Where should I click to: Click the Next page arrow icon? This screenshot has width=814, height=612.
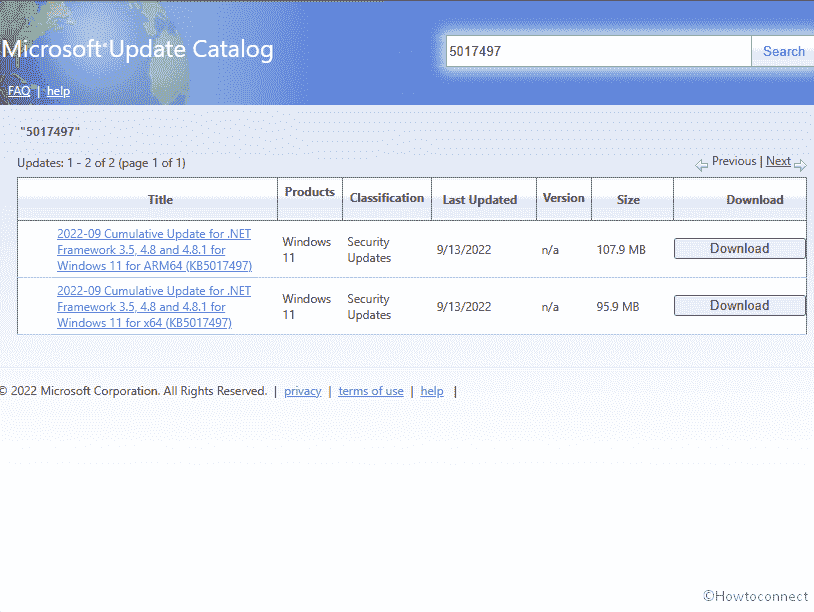(x=800, y=166)
